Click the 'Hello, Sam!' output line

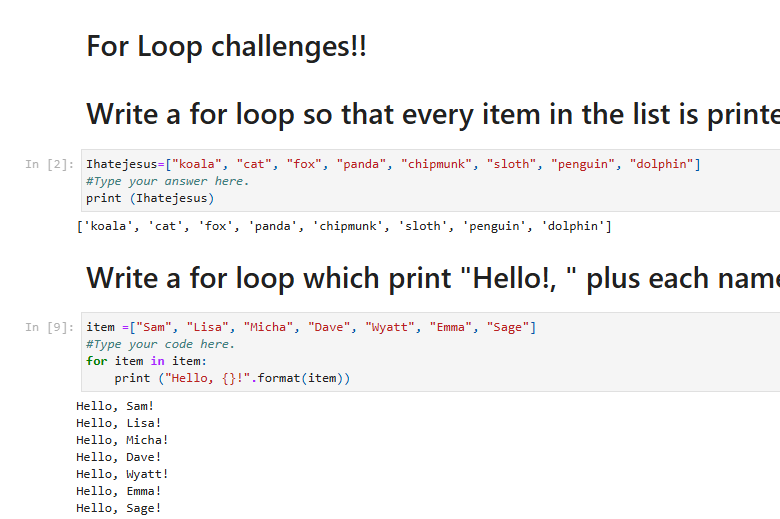click(115, 406)
